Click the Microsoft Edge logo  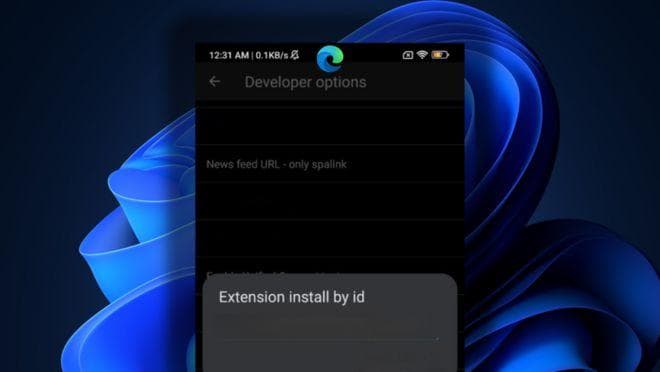tap(330, 59)
